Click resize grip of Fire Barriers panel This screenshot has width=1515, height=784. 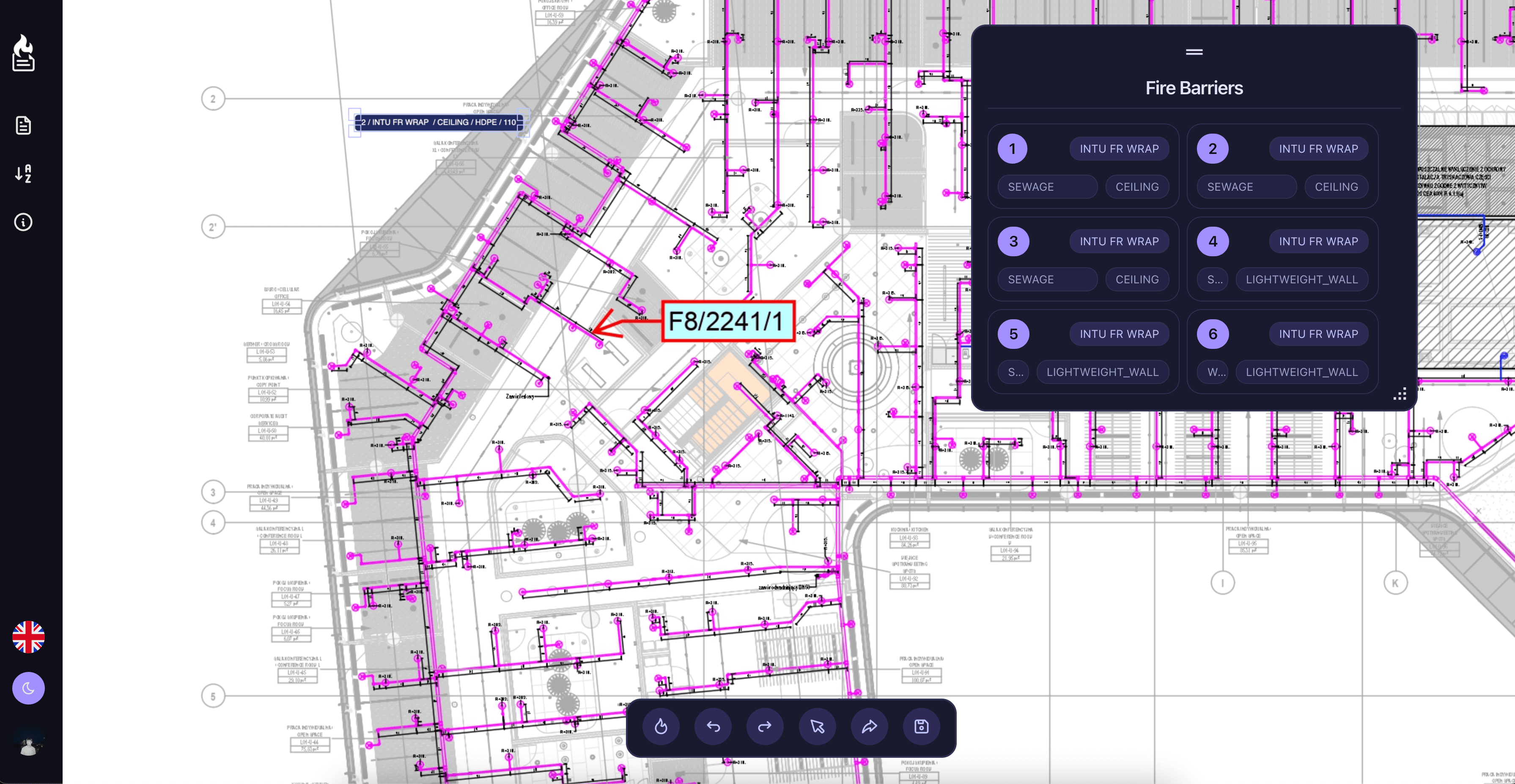[1400, 394]
